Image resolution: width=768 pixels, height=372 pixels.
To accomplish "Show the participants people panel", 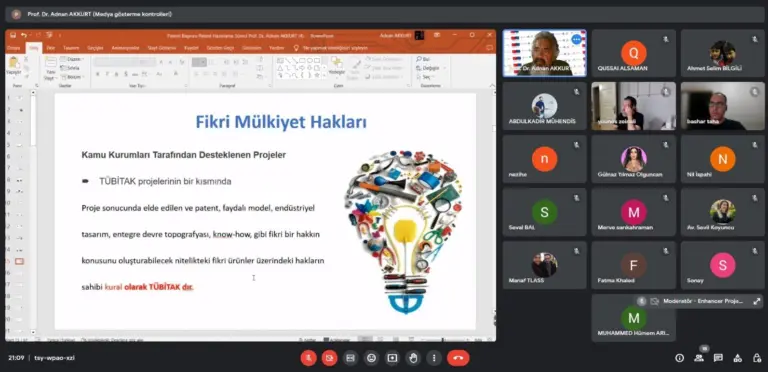I will [x=699, y=358].
